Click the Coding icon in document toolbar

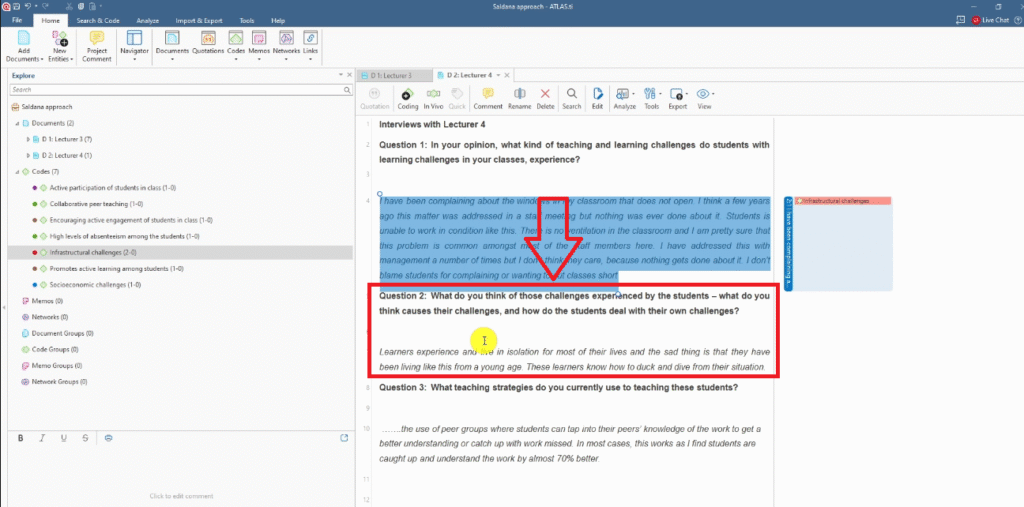tap(408, 98)
